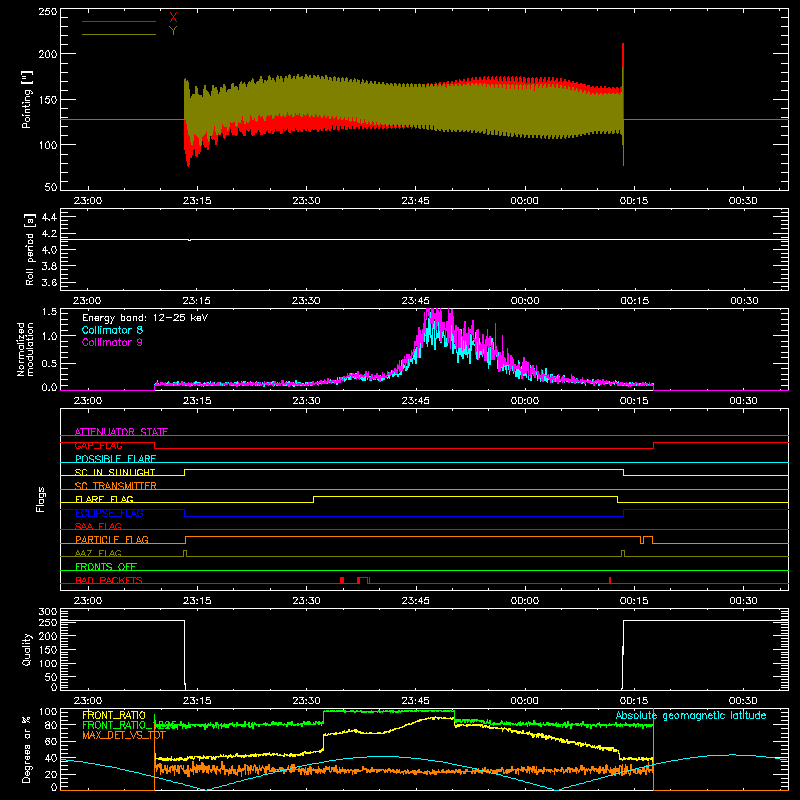Select the cyan Collimator 8 legend entry
The image size is (800, 800).
pyautogui.click(x=112, y=330)
